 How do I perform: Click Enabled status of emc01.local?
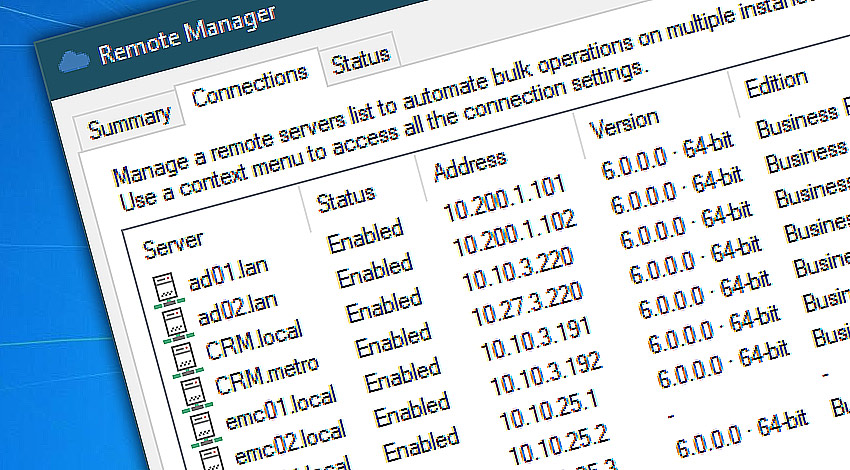403,376
